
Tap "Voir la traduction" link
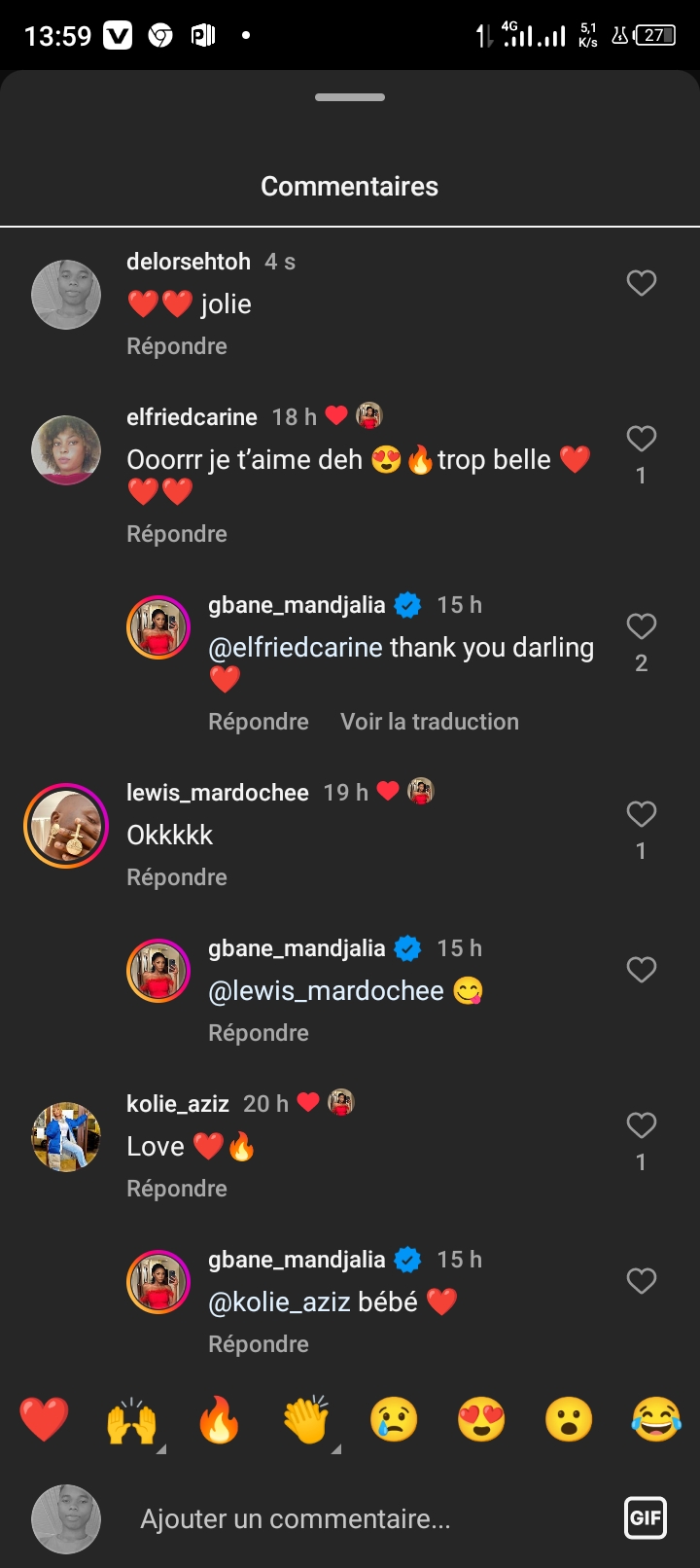[x=430, y=722]
